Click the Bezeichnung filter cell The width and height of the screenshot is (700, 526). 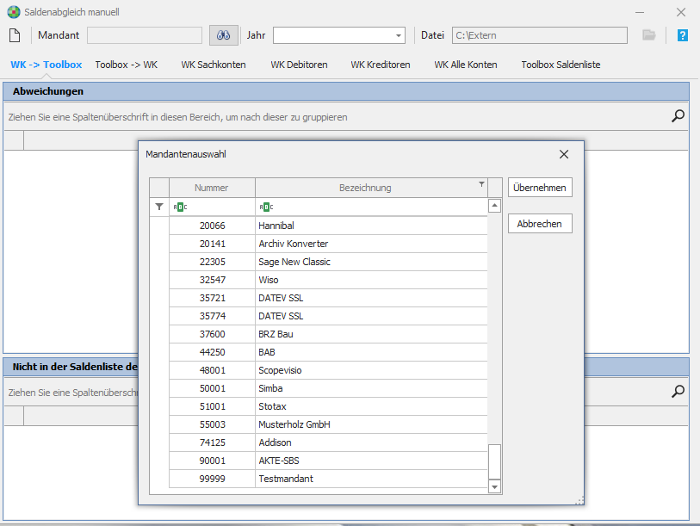[371, 207]
